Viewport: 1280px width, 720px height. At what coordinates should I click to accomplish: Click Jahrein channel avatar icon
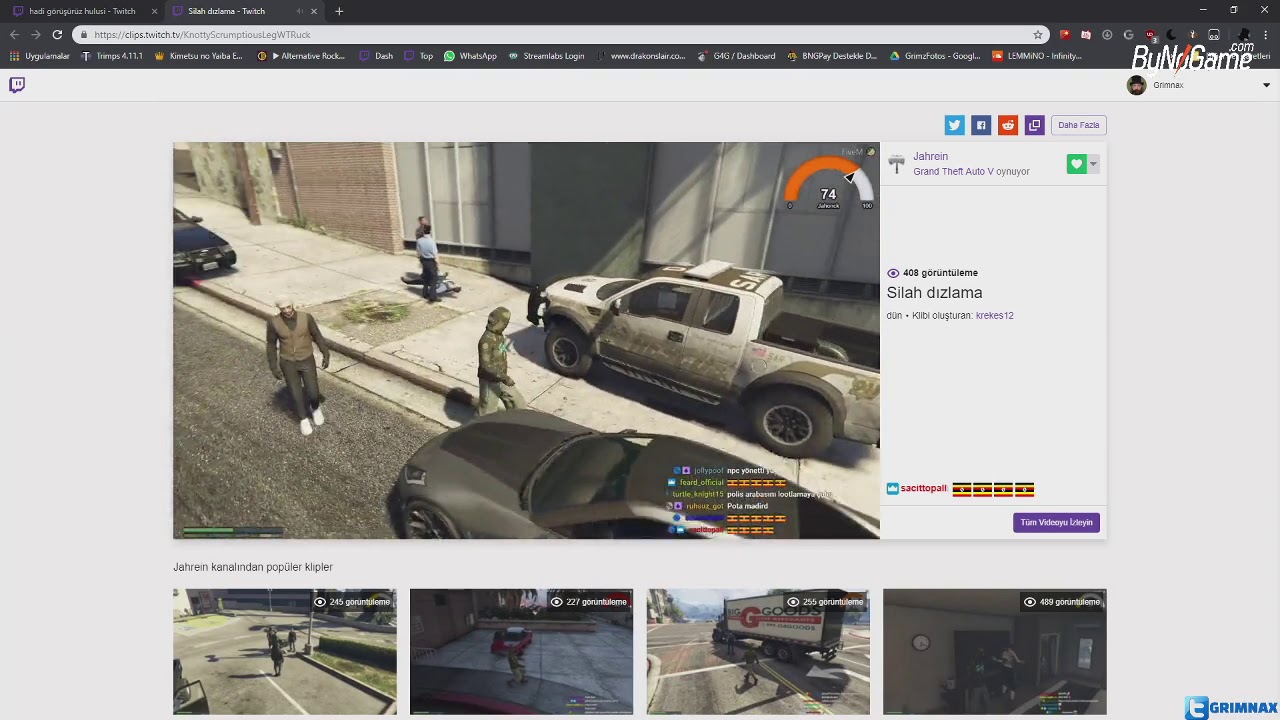(x=896, y=163)
